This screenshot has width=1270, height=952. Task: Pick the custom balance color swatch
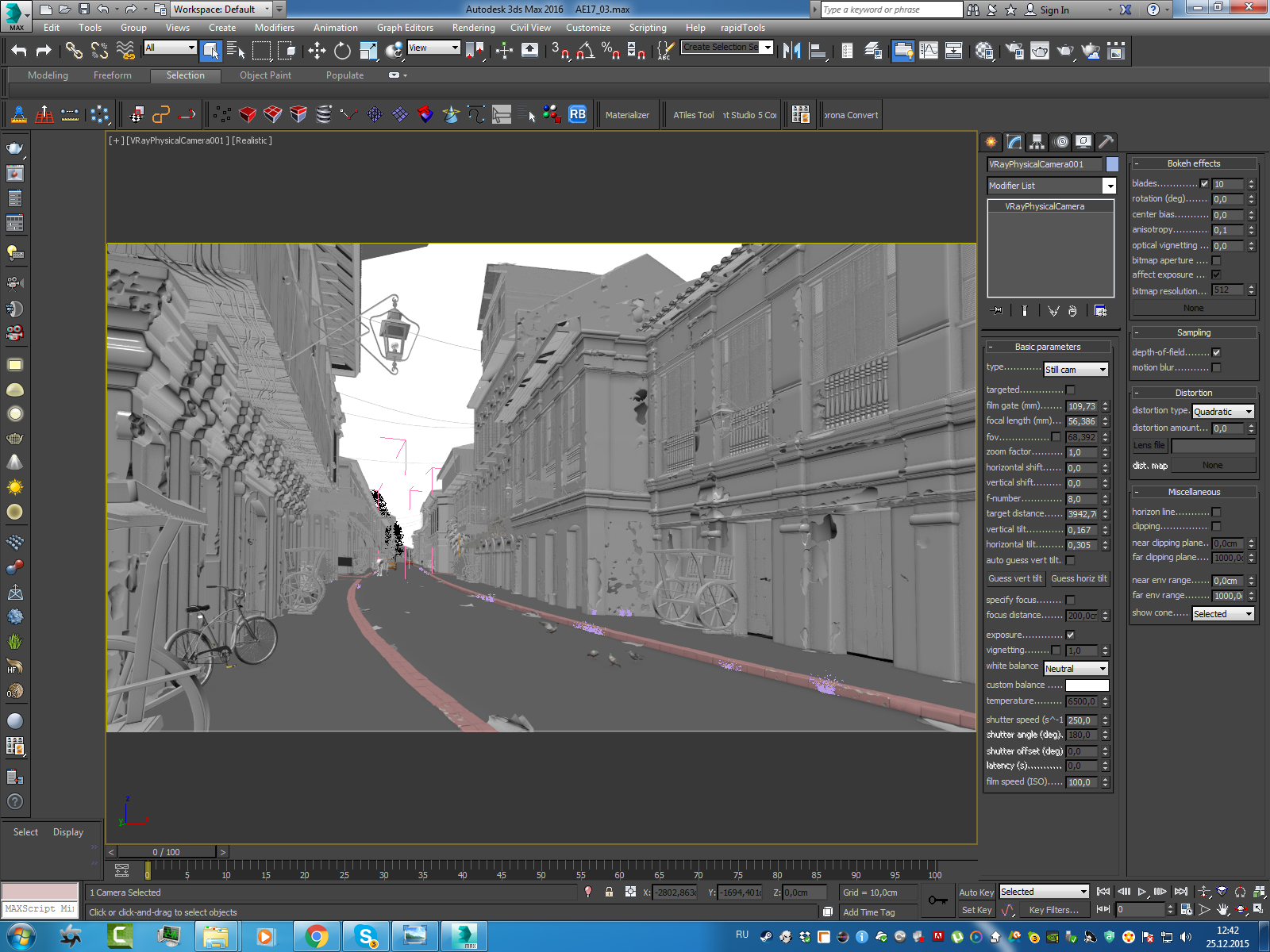(1087, 685)
